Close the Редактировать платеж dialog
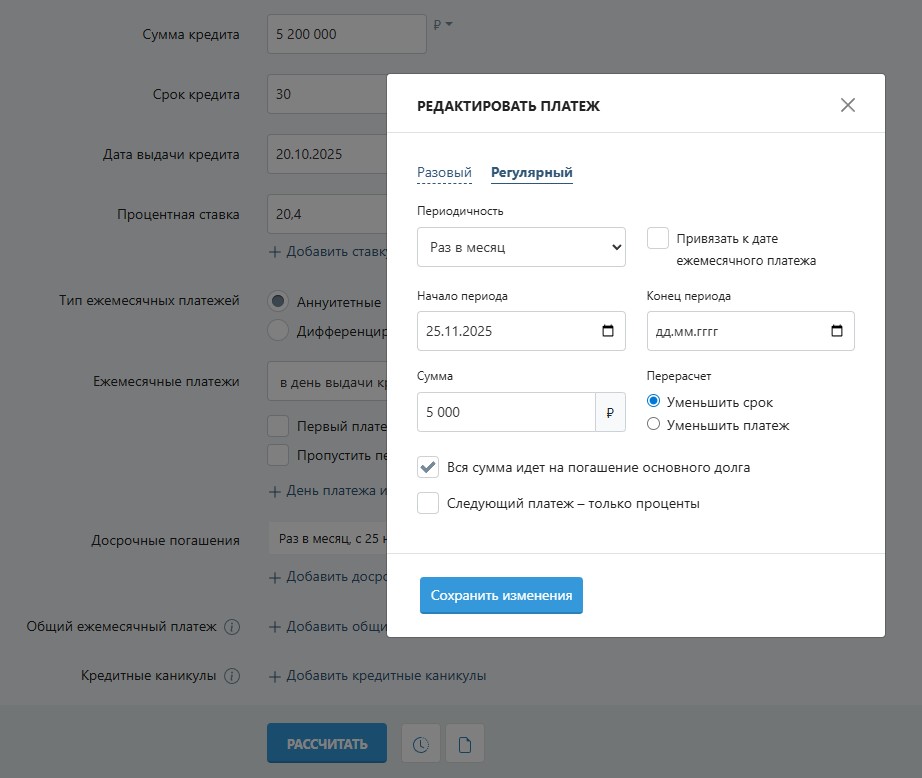Screen dimensions: 922x778 tap(848, 104)
